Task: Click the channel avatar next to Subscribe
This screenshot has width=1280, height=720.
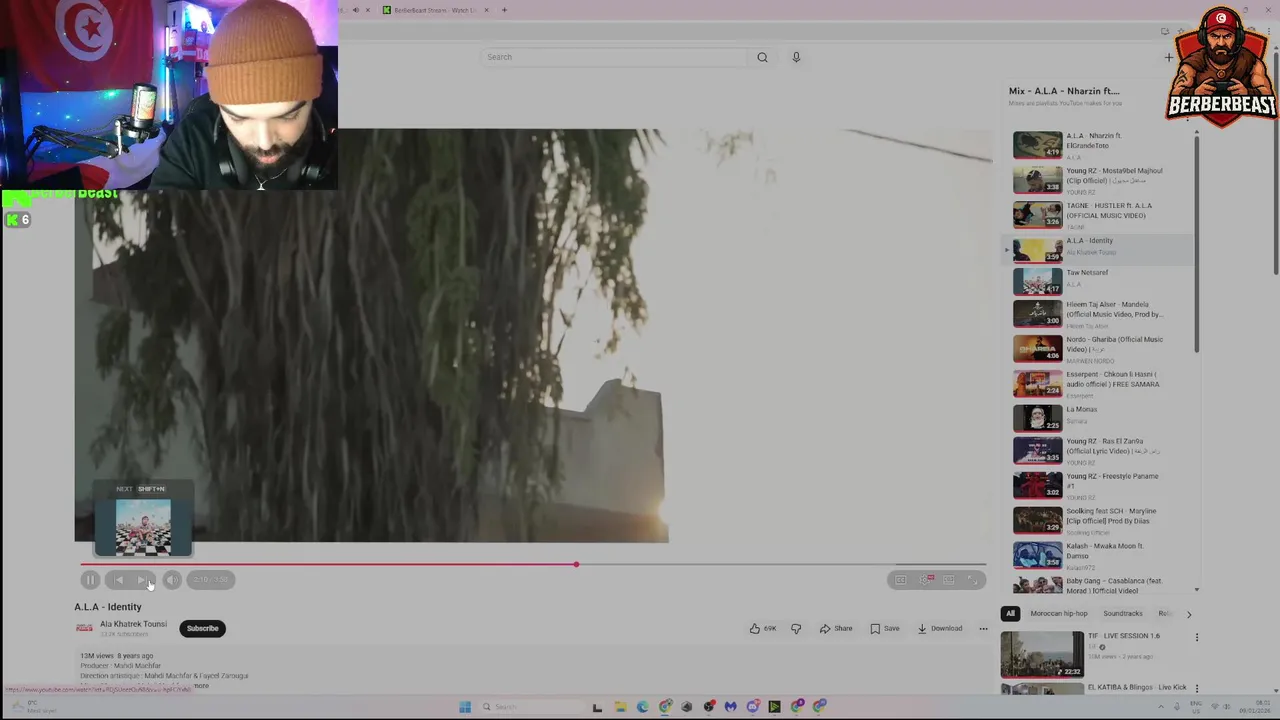Action: point(84,628)
